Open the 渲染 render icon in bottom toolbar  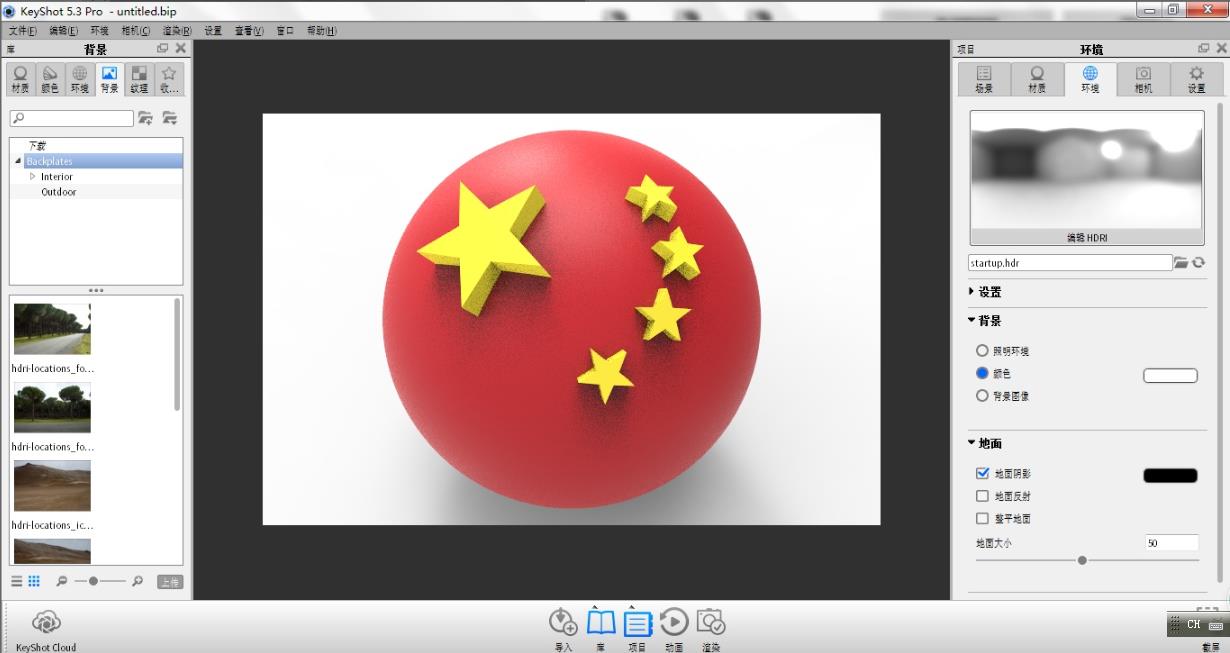[x=710, y=622]
